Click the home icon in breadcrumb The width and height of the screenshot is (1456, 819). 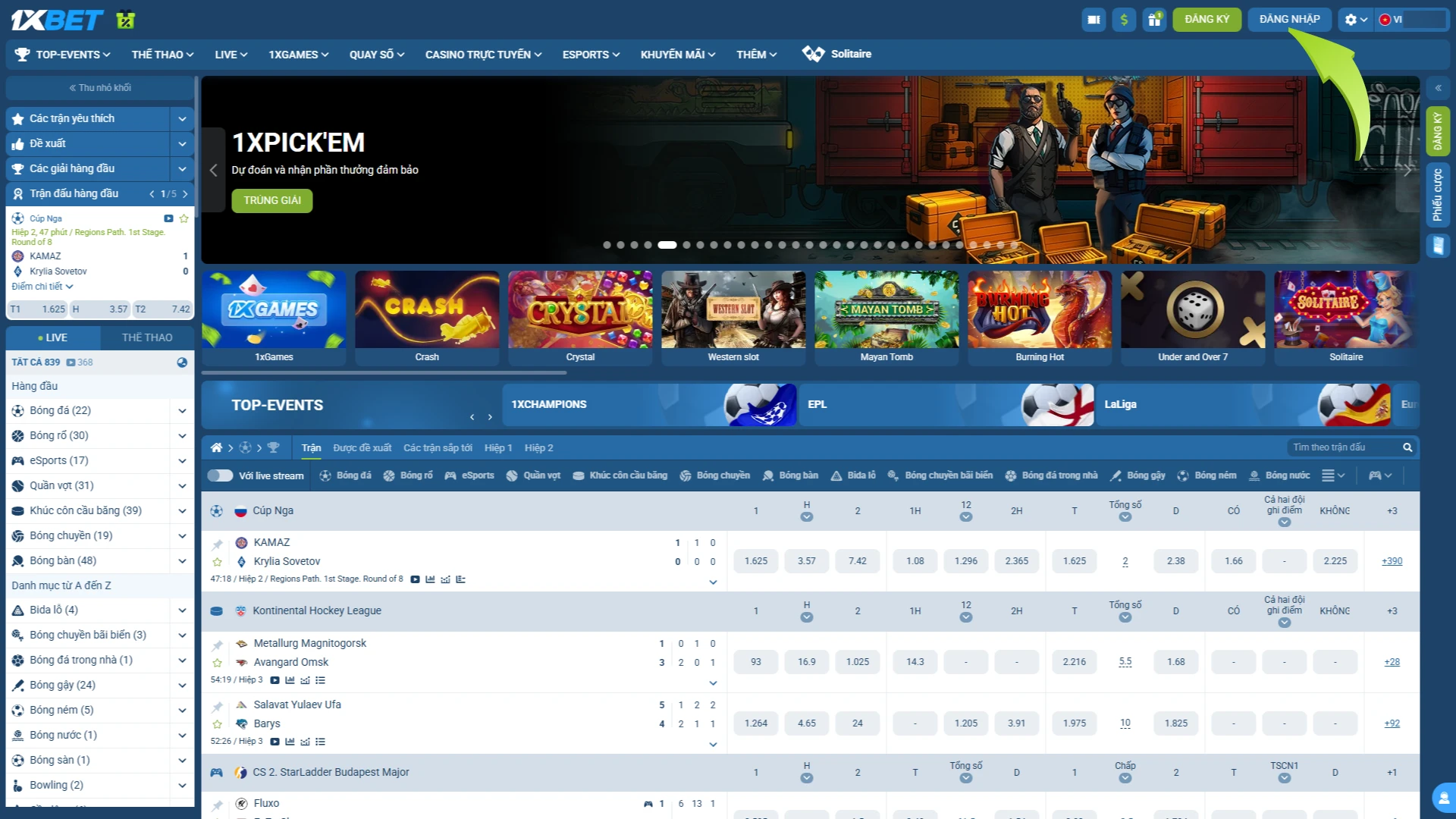point(216,447)
